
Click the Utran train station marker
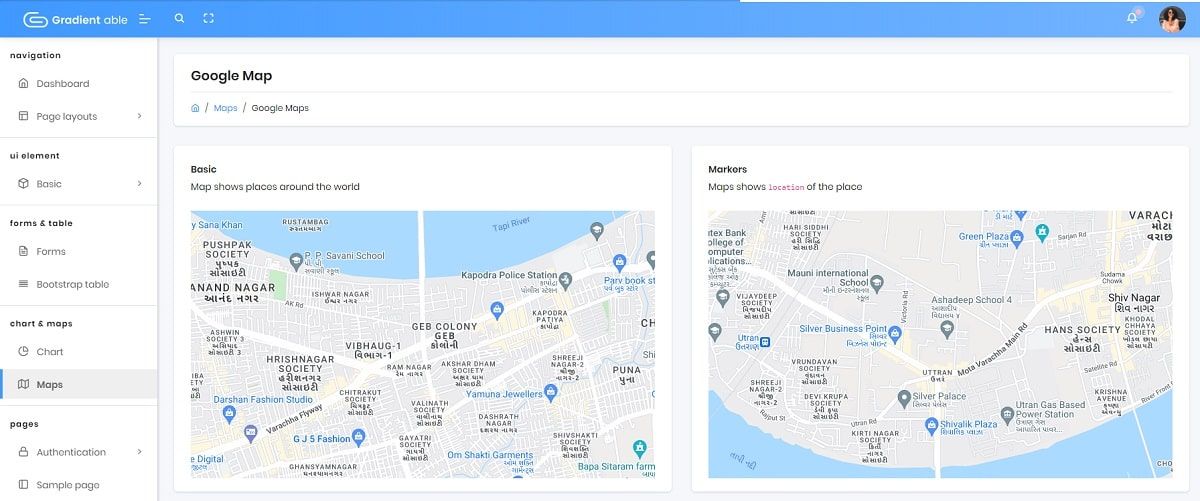pyautogui.click(x=764, y=342)
